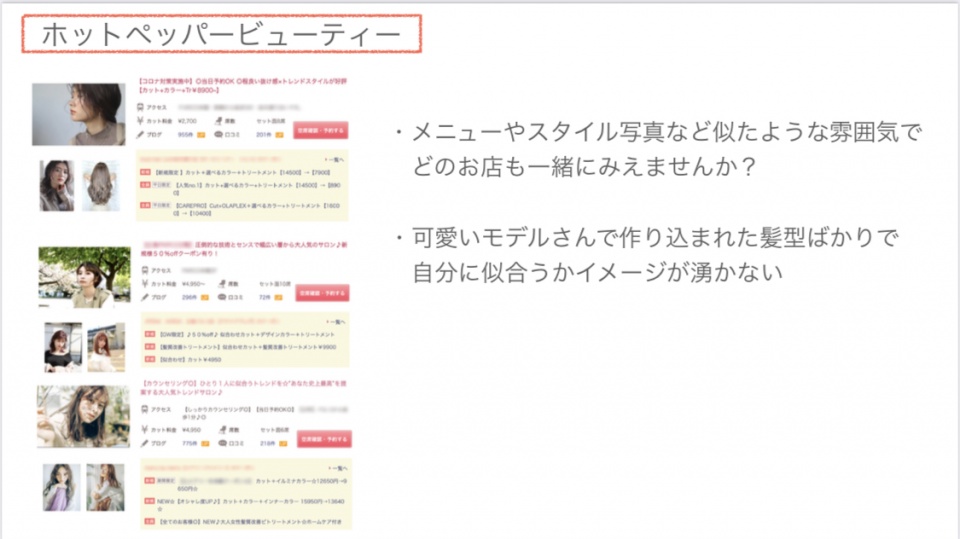Click the reserve button in the カウンセリング◎ salon listing
960x539 pixels.
pyautogui.click(x=324, y=439)
